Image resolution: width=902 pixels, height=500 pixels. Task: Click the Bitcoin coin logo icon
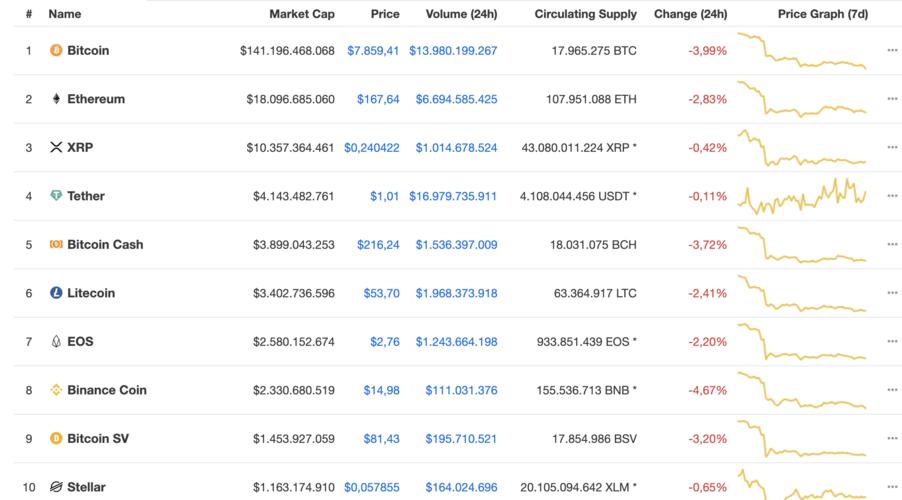(x=56, y=50)
